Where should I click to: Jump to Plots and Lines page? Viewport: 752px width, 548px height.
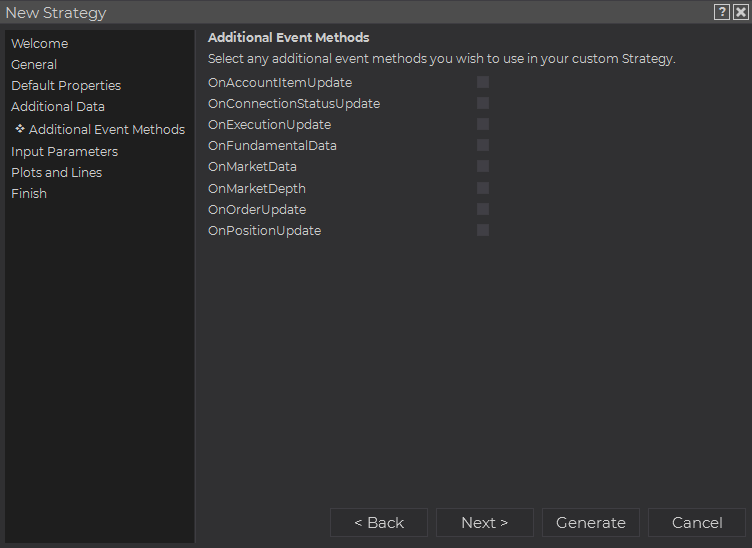click(x=57, y=173)
